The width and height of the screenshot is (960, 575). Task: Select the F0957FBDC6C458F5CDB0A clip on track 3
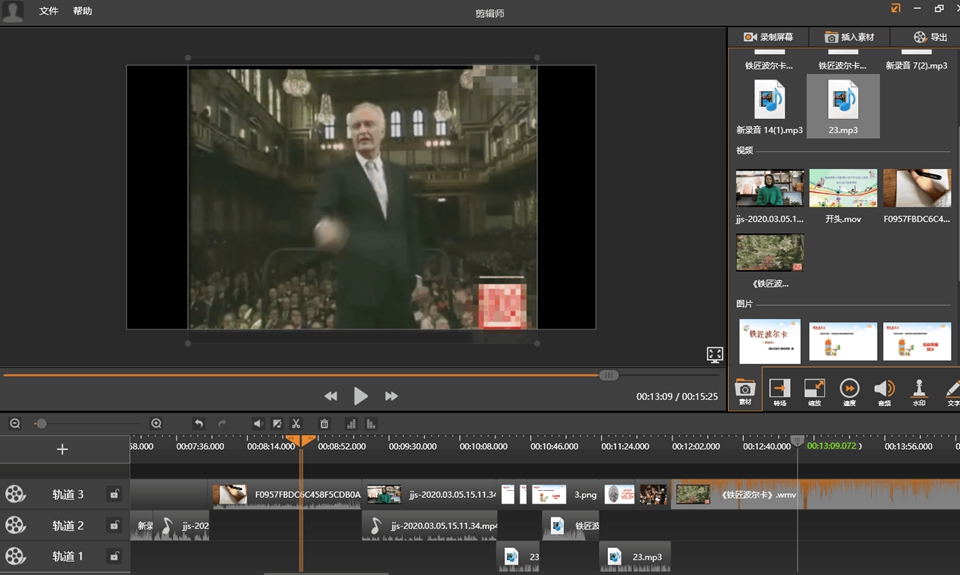click(287, 494)
